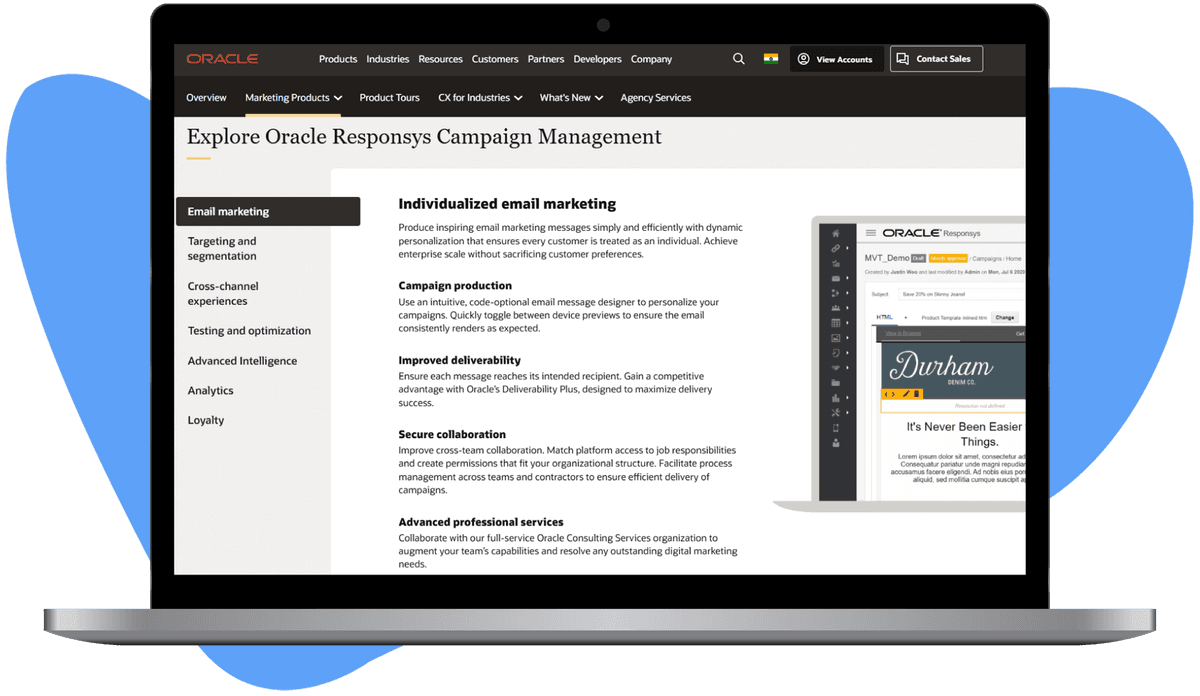Select Products in the Oracle navigation menu

[x=338, y=58]
